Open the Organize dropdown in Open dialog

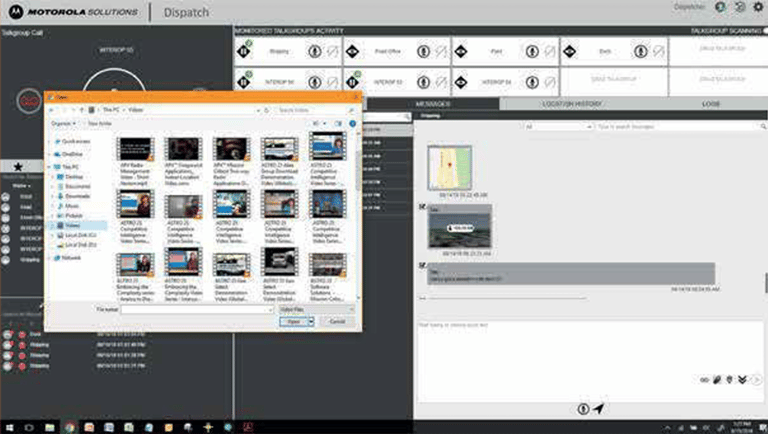(64, 123)
